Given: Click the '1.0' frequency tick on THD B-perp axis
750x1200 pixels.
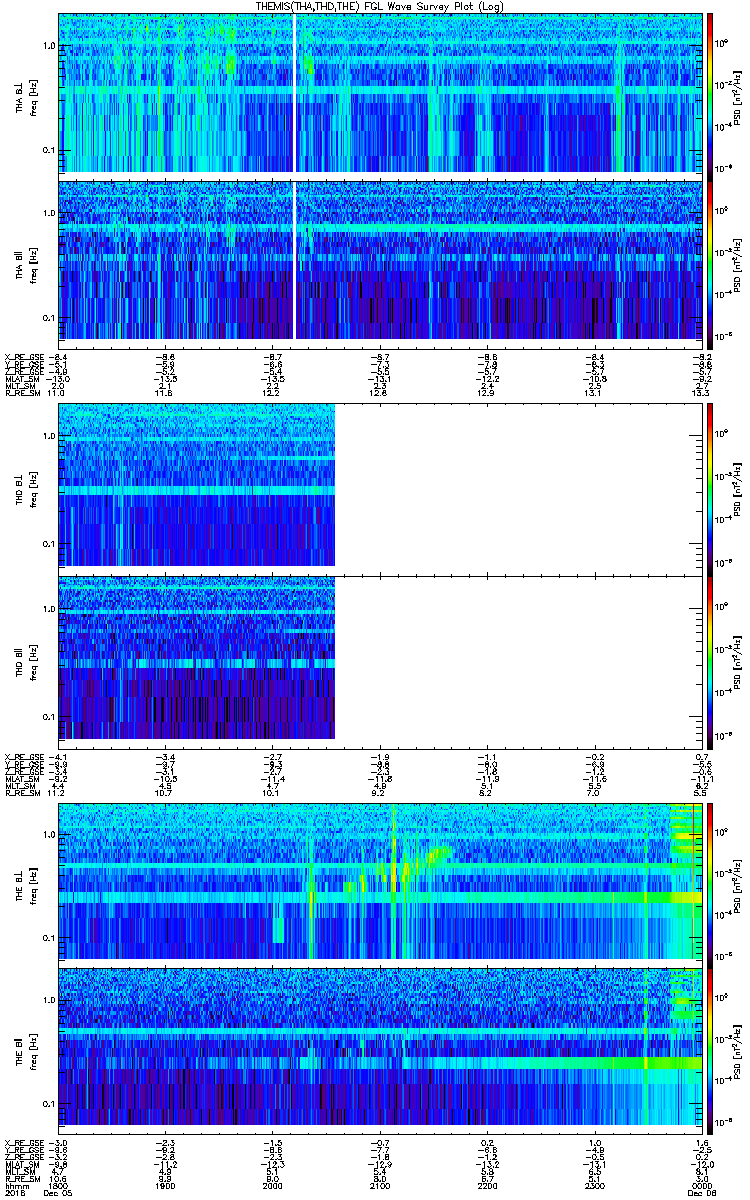Looking at the screenshot, I should coord(49,437).
